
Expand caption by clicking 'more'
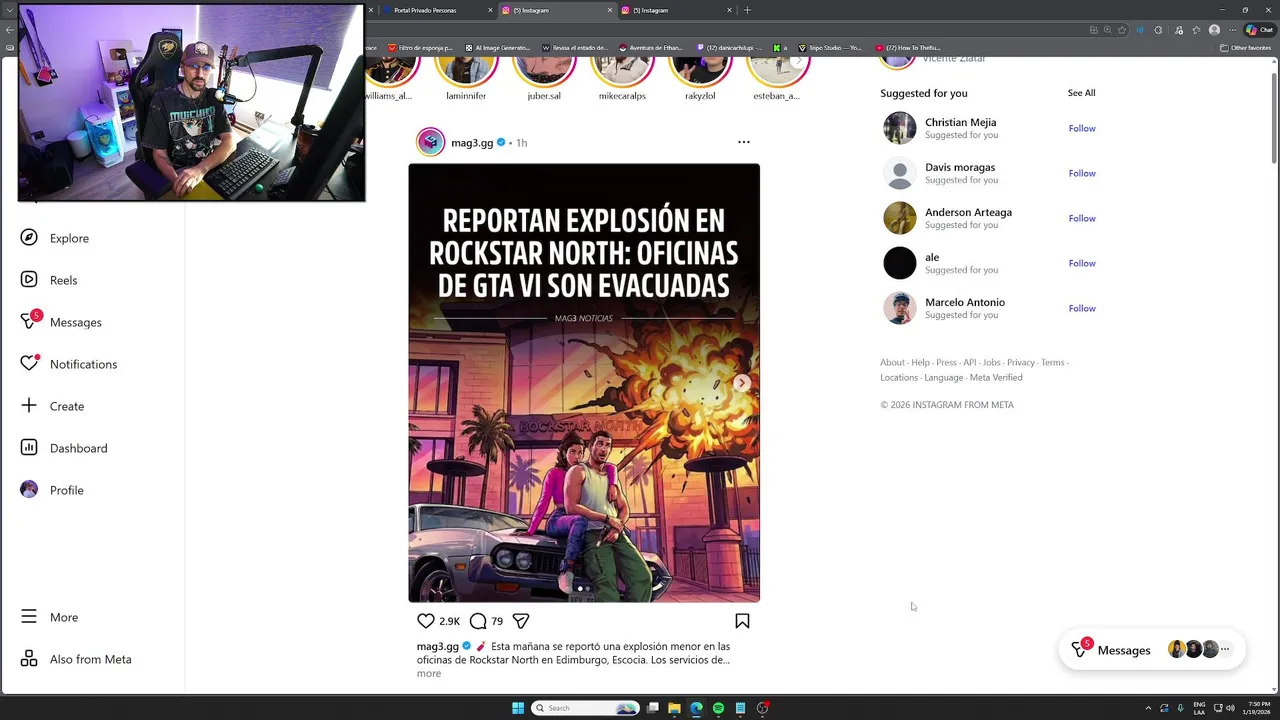pyautogui.click(x=429, y=673)
